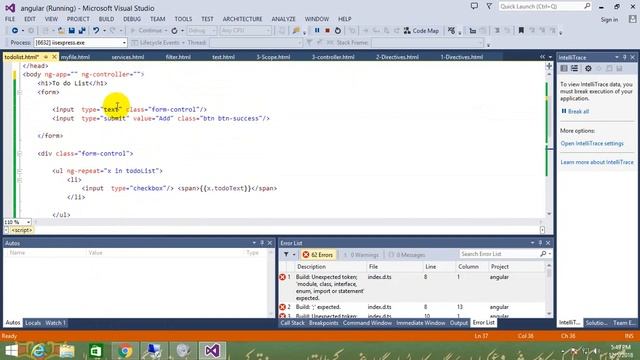Open the Debug configuration dropdown
Screen dimensions: 640x360
click(x=202, y=31)
